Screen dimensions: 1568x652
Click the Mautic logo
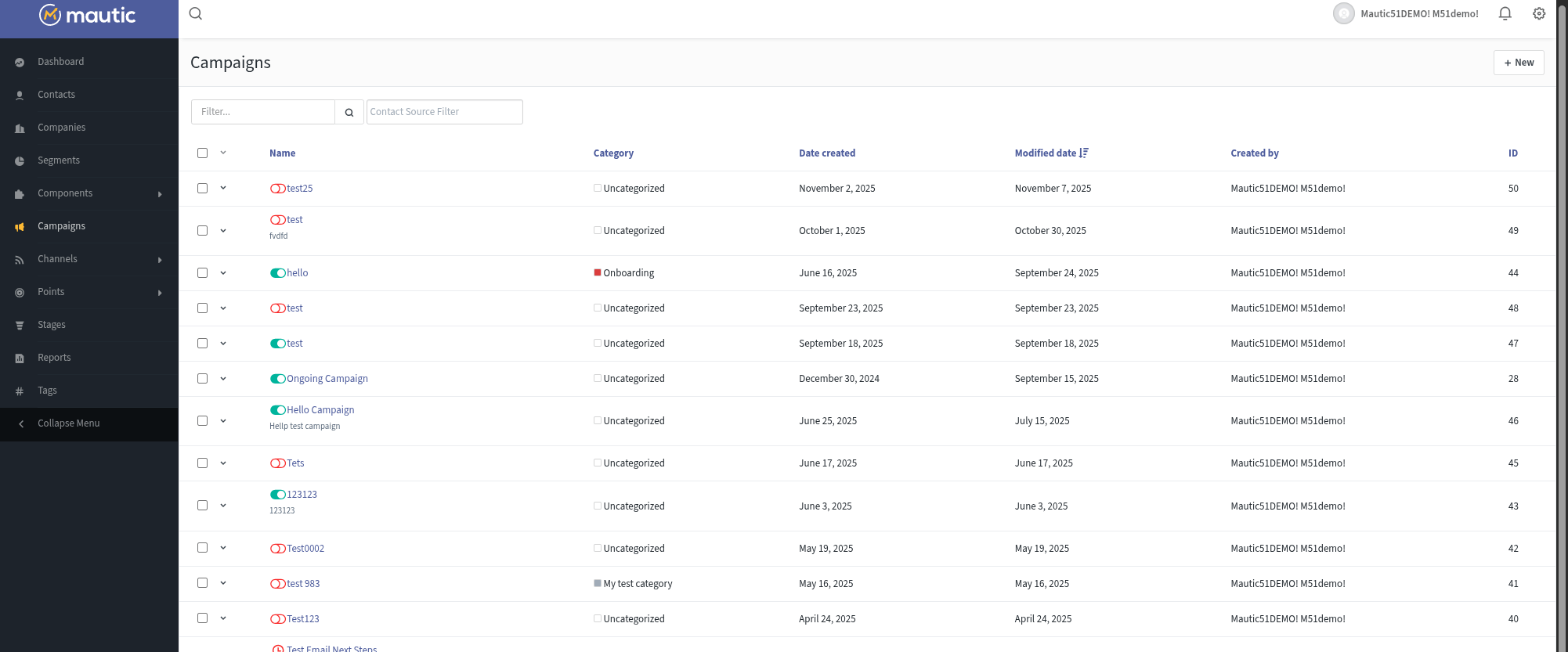point(88,15)
